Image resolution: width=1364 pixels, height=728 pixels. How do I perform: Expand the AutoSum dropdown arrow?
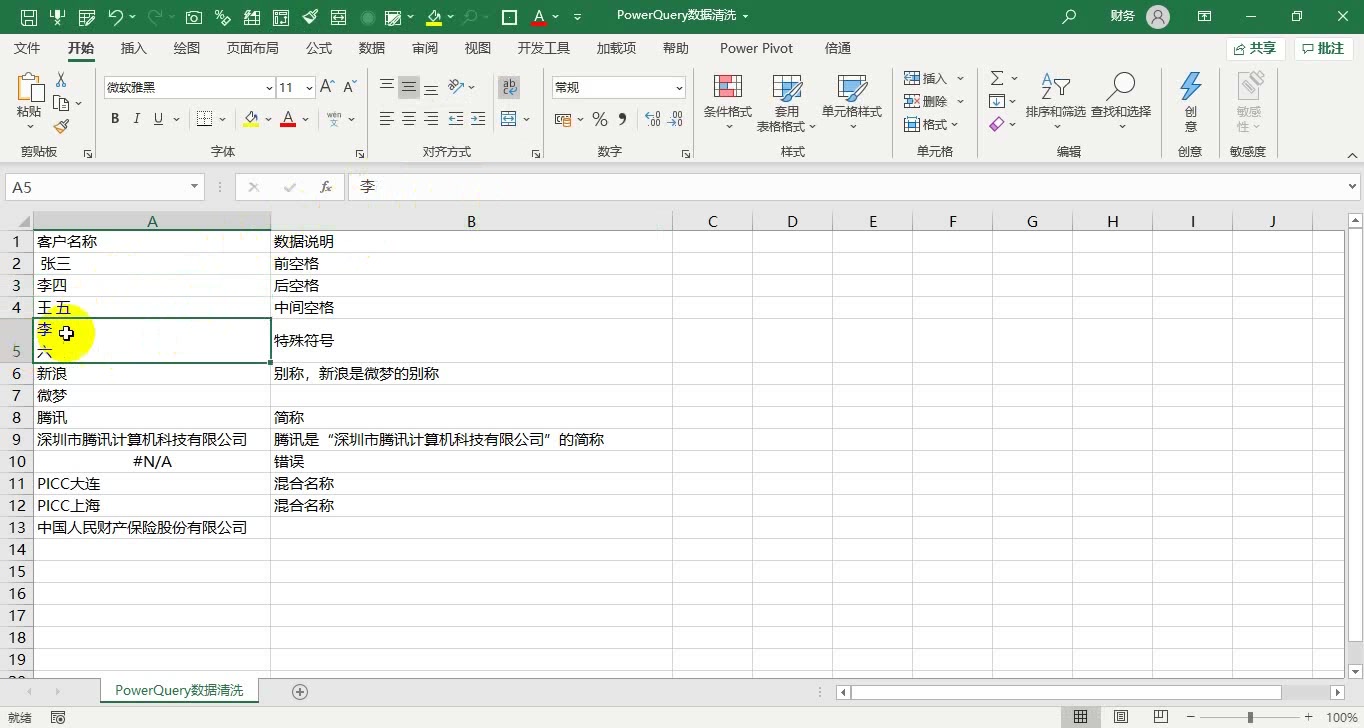1014,78
